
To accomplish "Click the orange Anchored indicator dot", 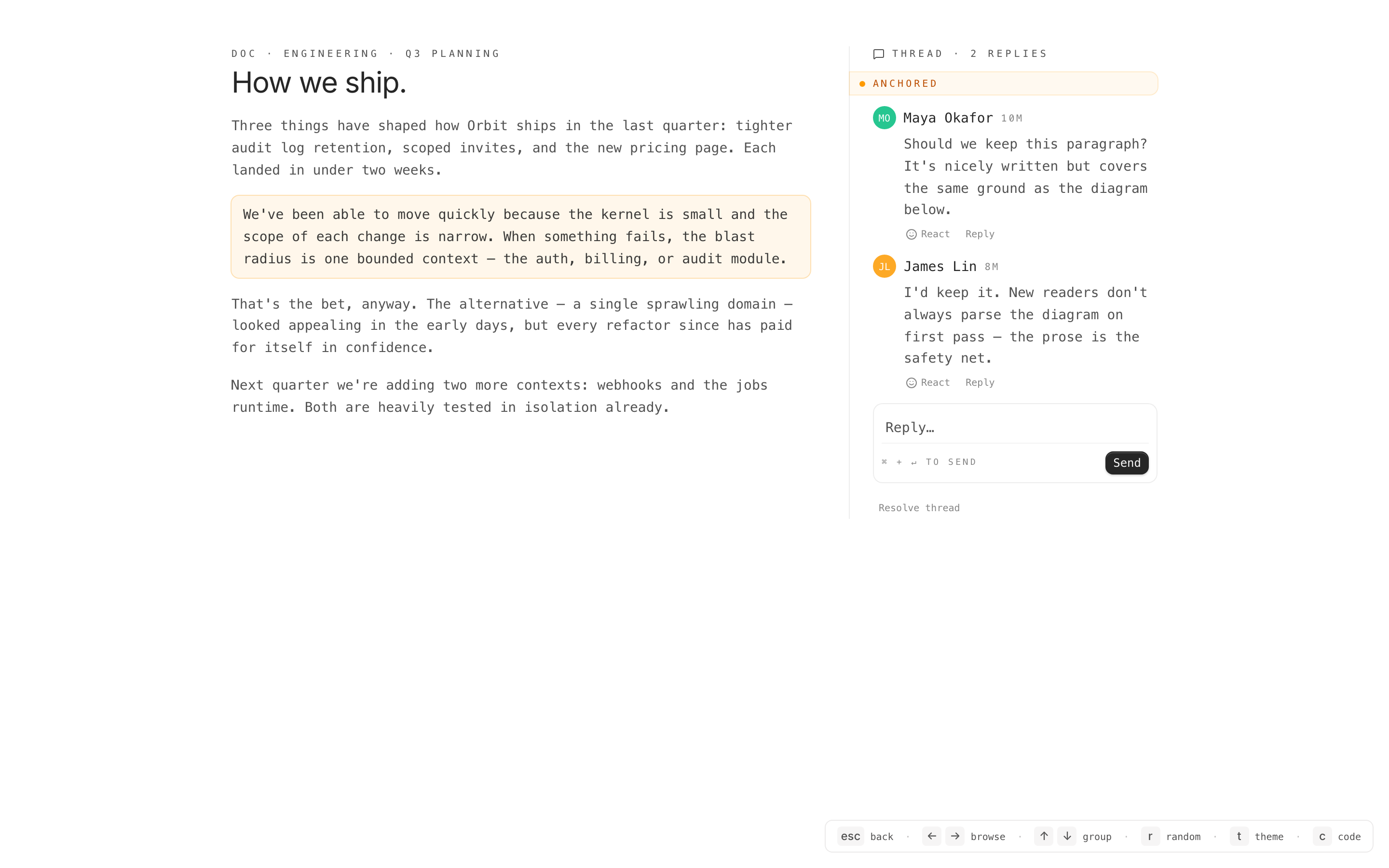I will pyautogui.click(x=862, y=84).
